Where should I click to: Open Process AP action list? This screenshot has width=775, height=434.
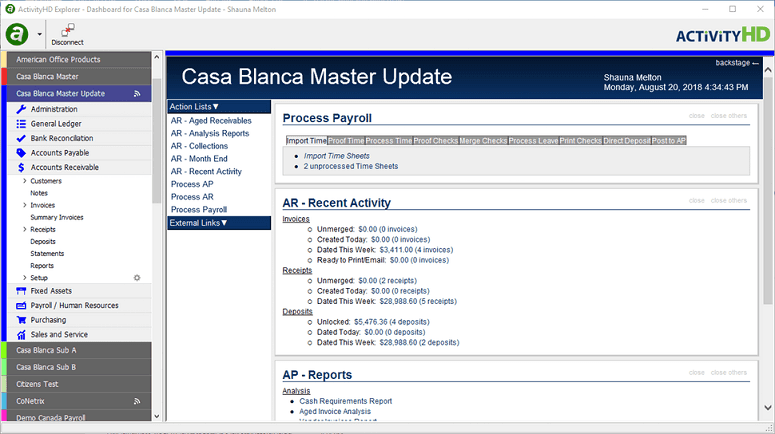192,184
